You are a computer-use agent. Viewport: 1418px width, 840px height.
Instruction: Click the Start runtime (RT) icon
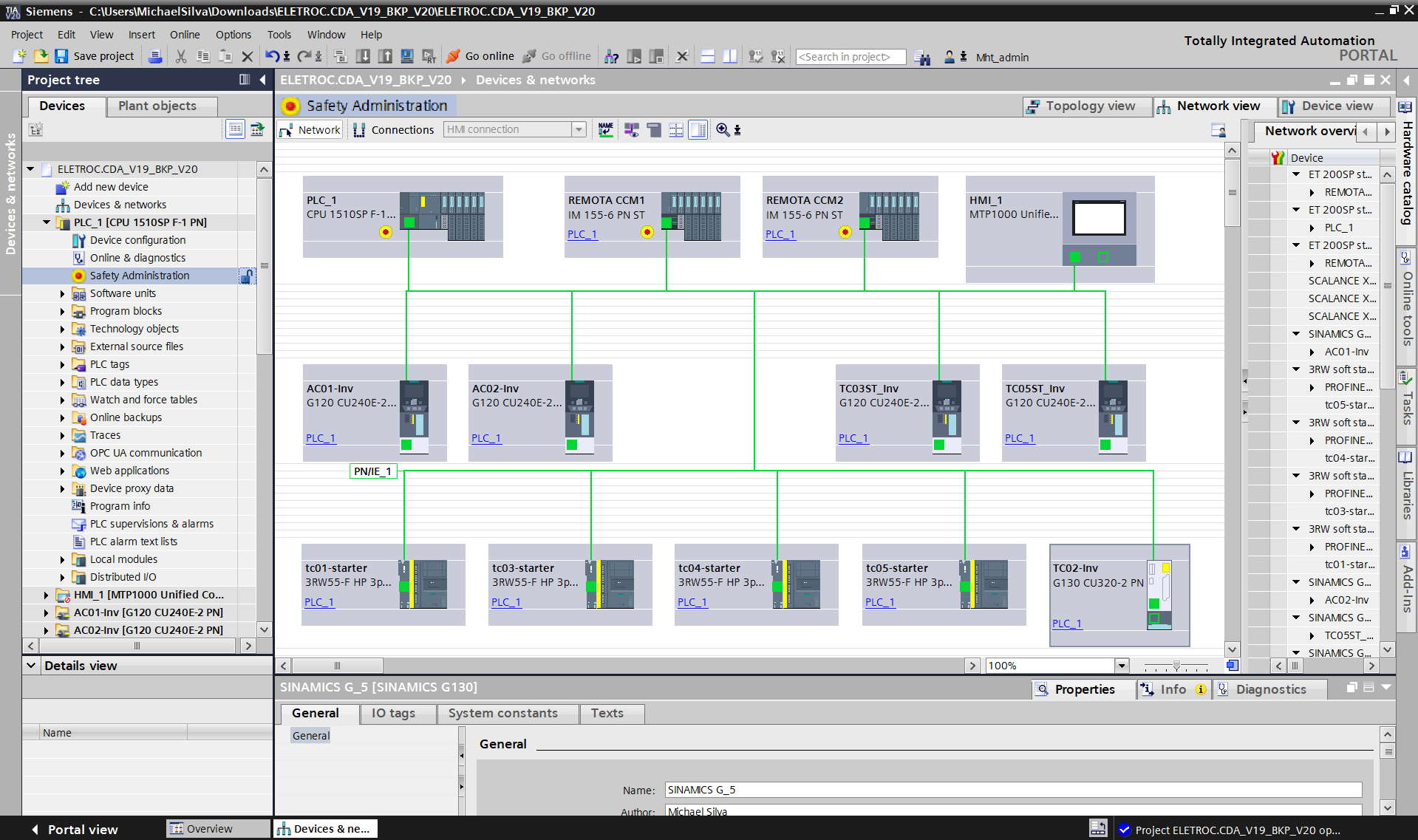429,56
